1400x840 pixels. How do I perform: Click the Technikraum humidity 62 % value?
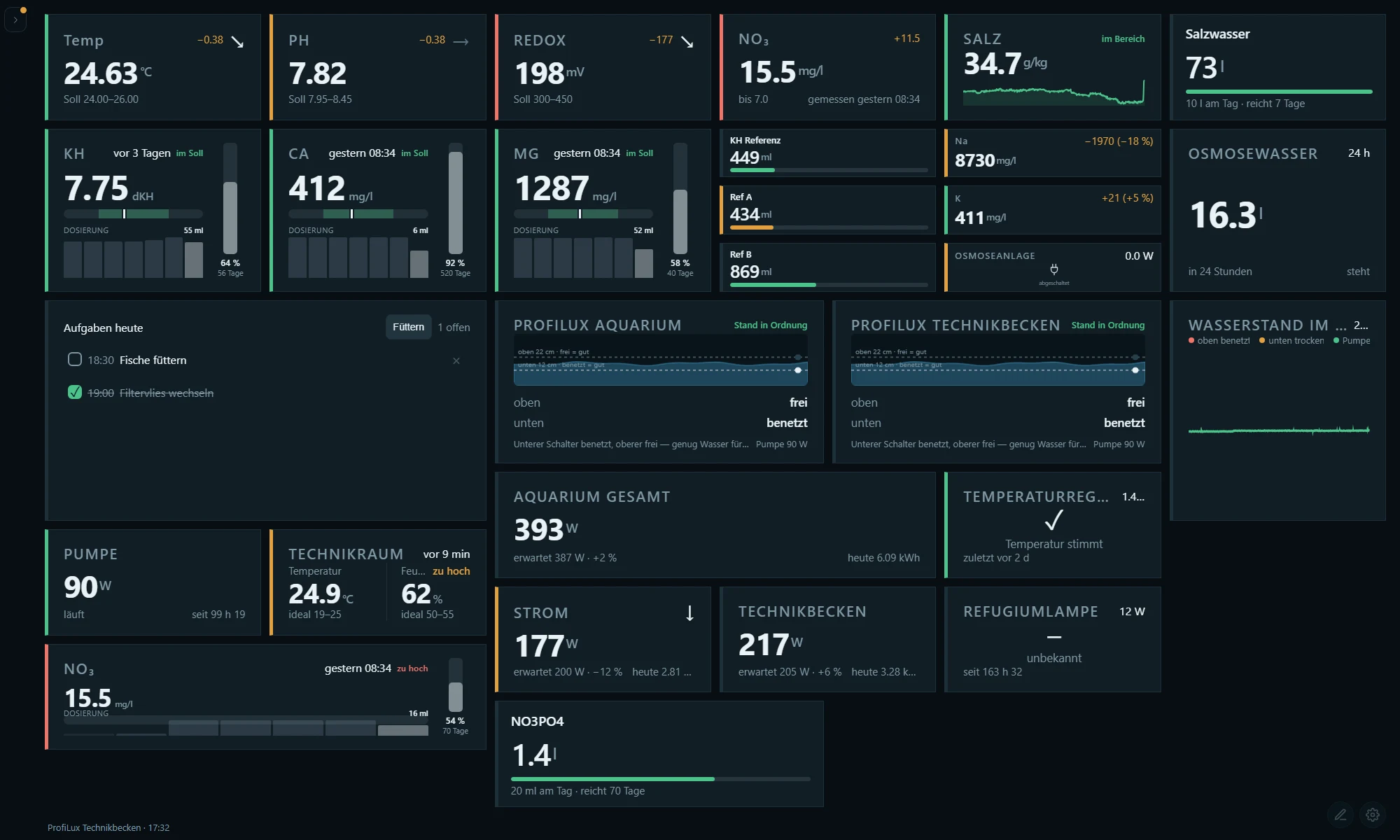click(x=421, y=594)
